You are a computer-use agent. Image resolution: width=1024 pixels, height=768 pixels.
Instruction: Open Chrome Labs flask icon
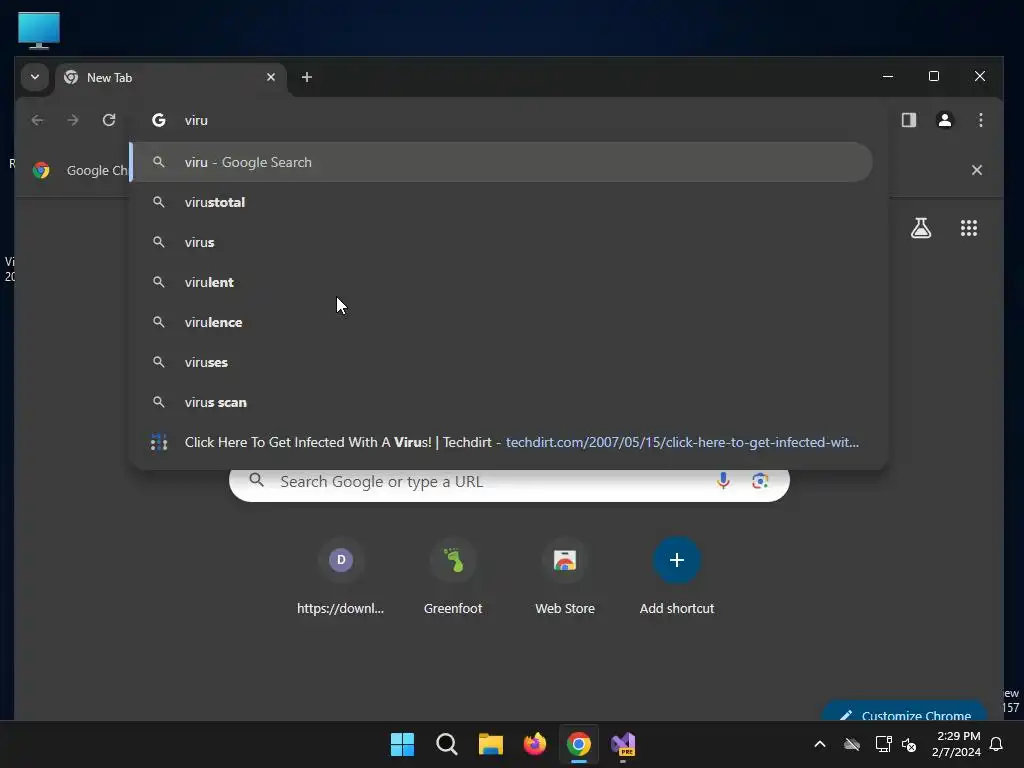click(921, 228)
